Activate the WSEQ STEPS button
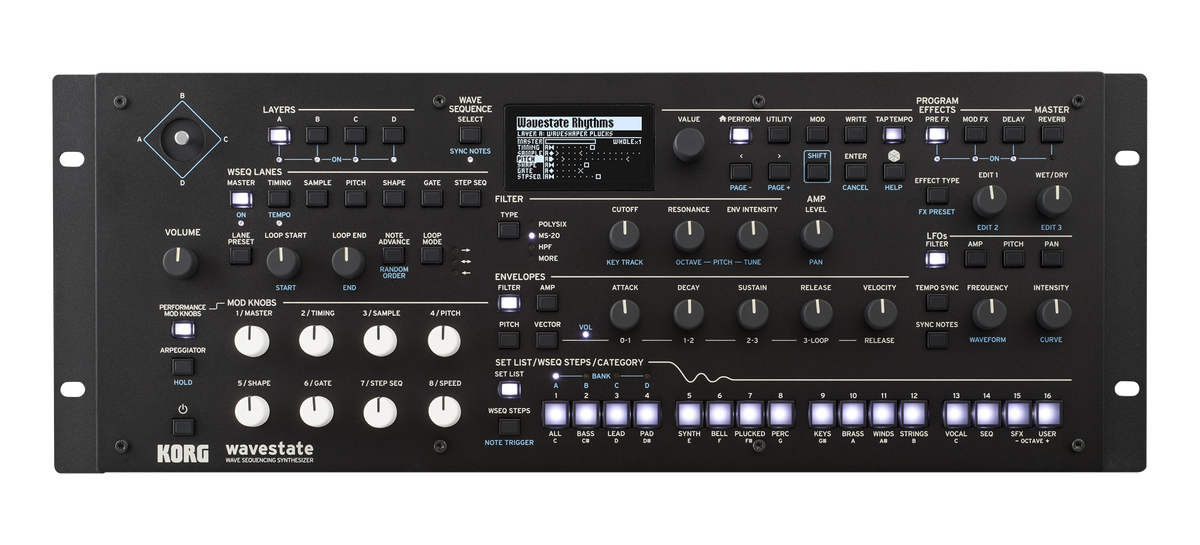 click(508, 426)
